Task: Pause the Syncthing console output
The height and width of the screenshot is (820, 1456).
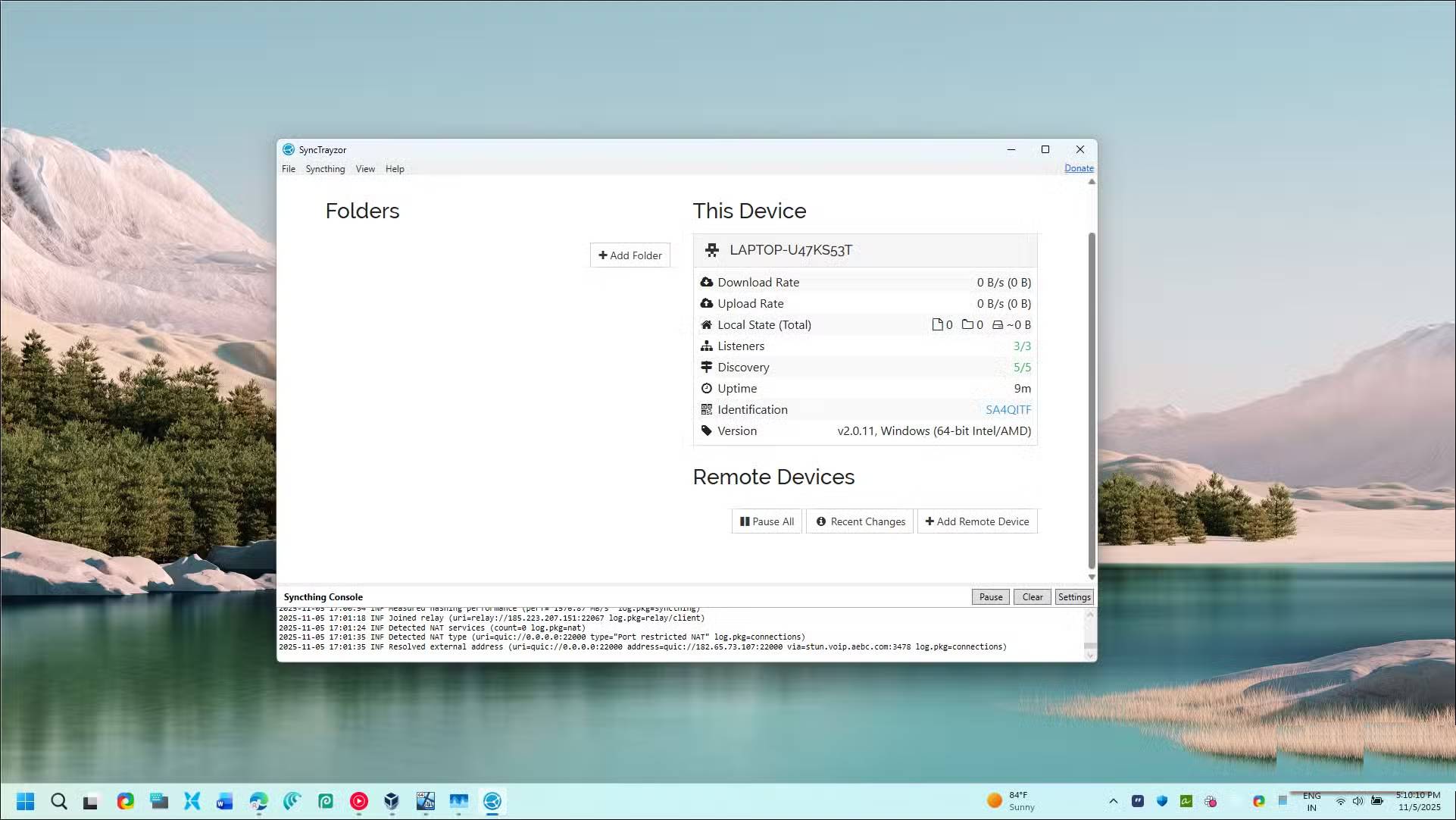Action: coord(989,596)
